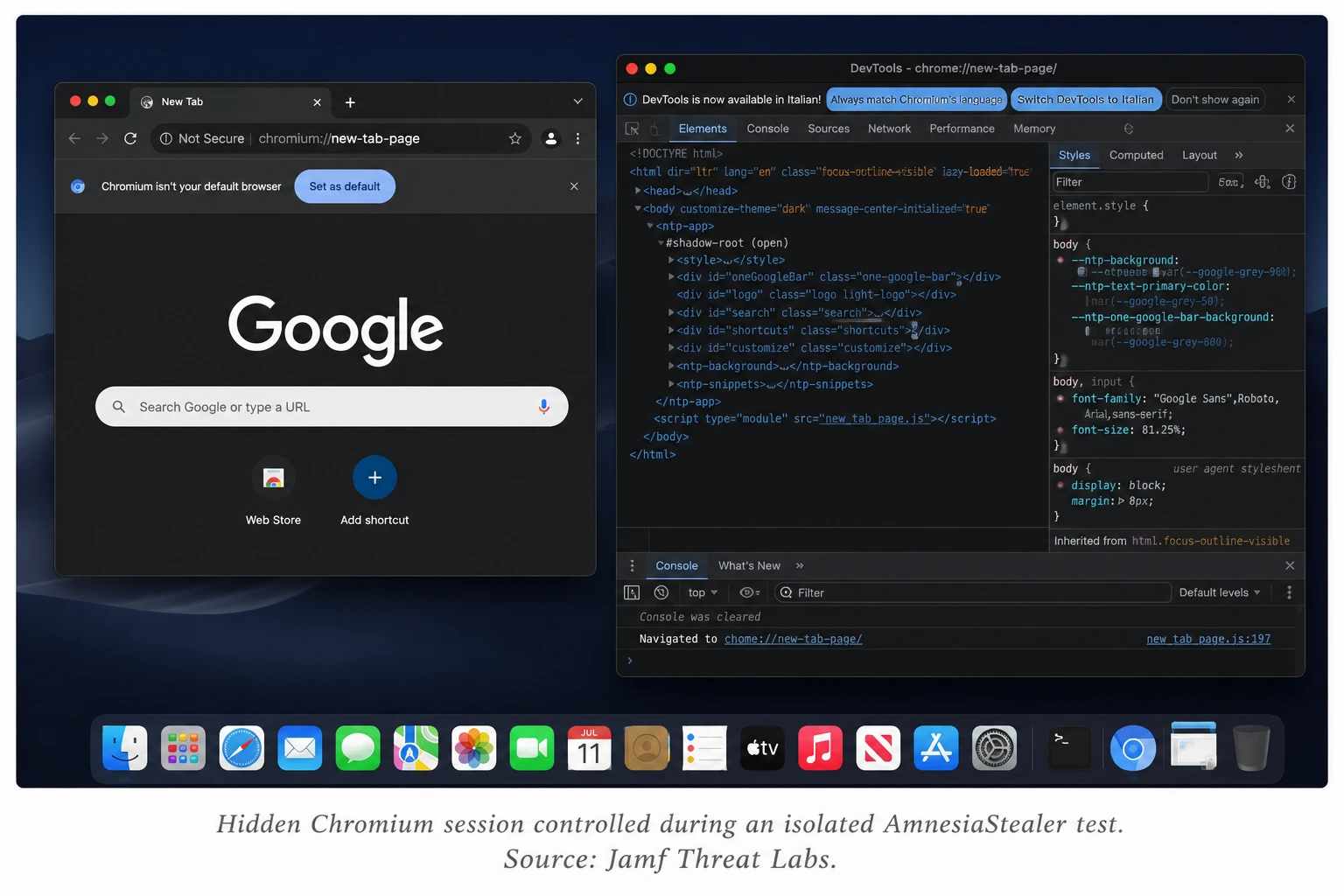The height and width of the screenshot is (896, 1344).
Task: Open the Not Secure site info icon
Action: [x=165, y=138]
